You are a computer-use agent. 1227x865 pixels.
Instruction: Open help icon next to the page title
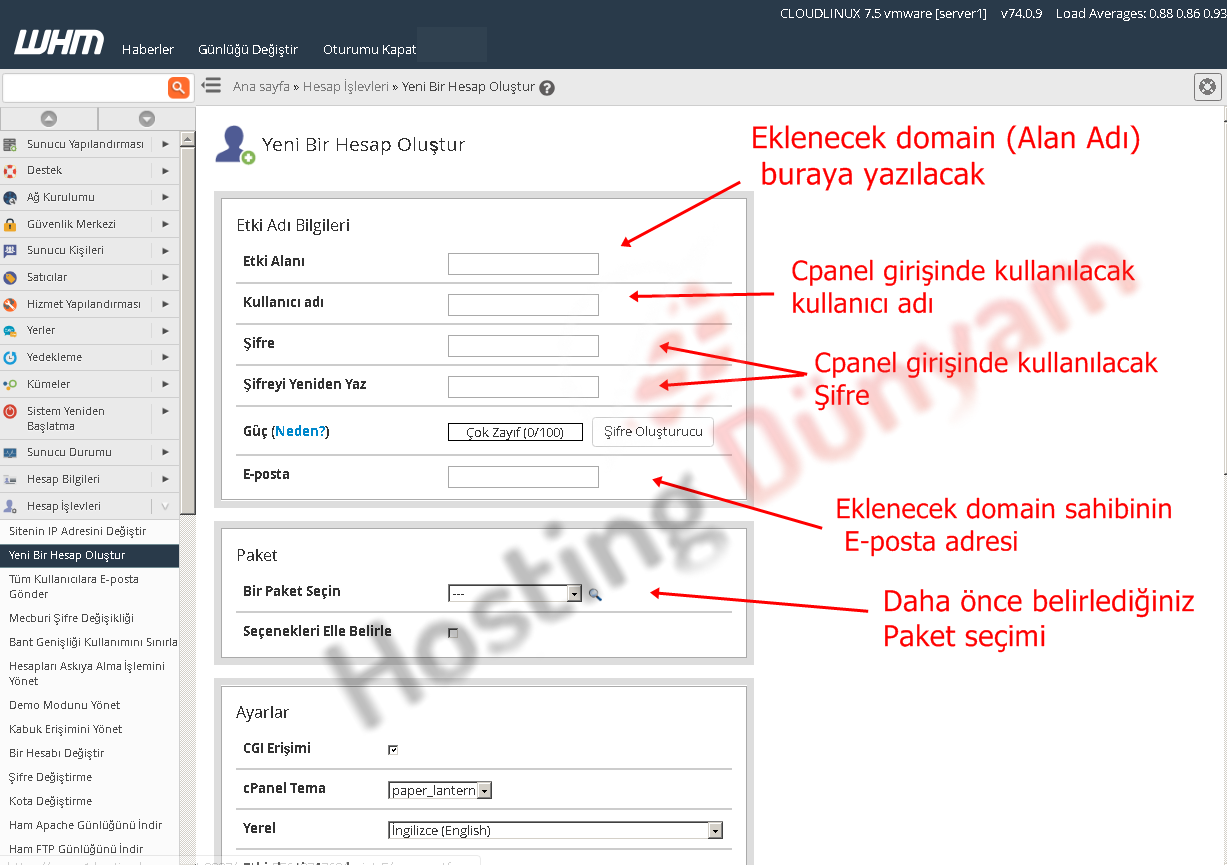click(x=546, y=88)
